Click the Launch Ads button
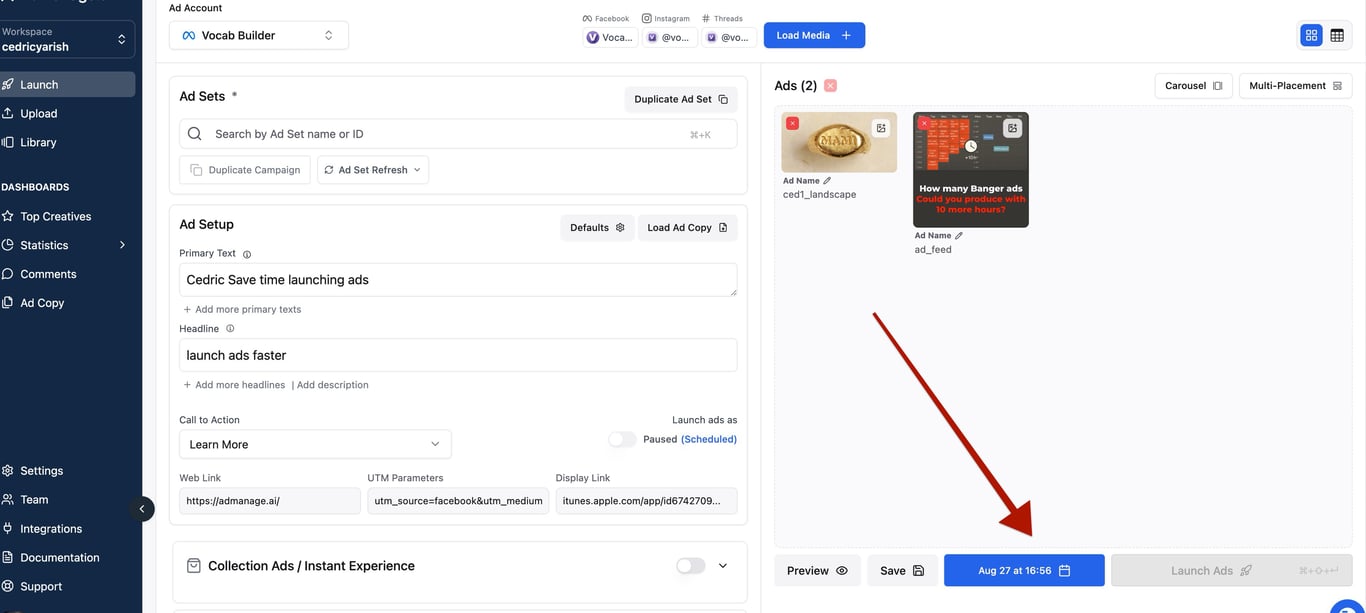 (1232, 571)
